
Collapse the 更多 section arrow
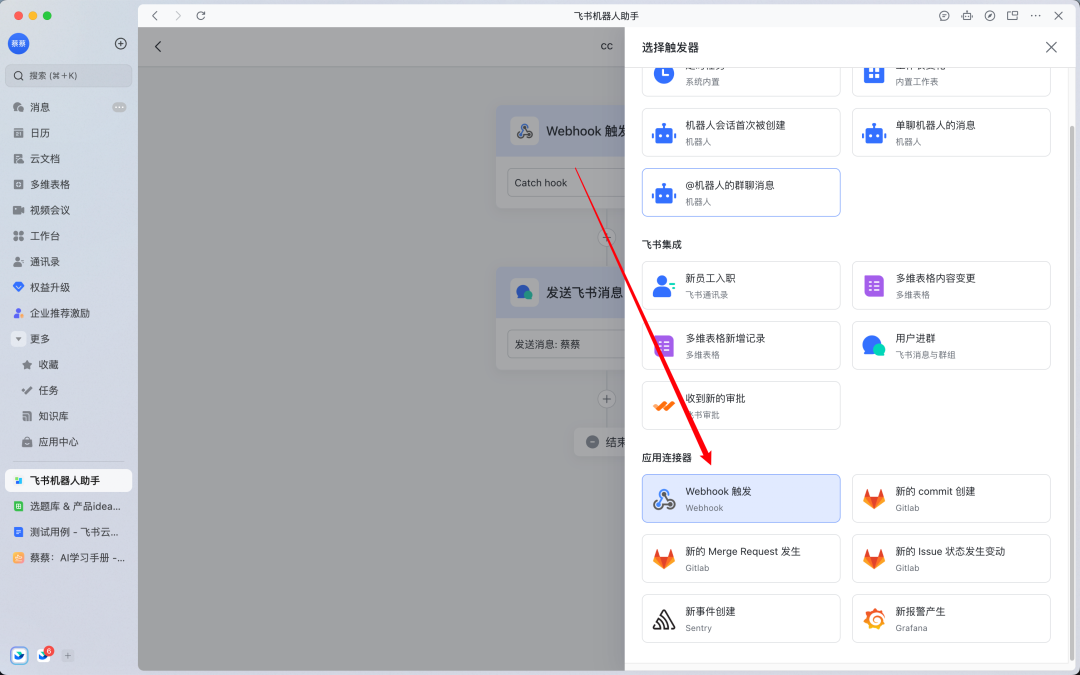click(19, 339)
